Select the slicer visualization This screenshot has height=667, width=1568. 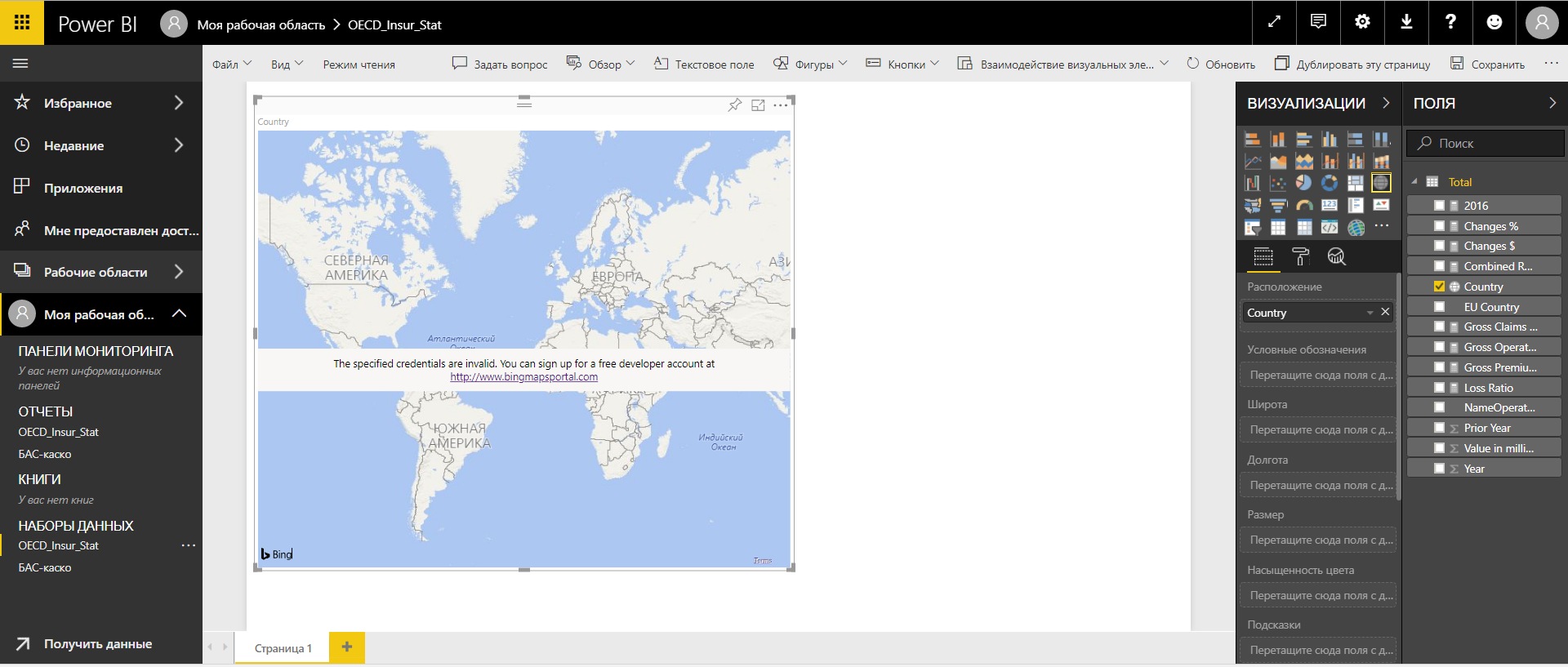[x=1252, y=227]
